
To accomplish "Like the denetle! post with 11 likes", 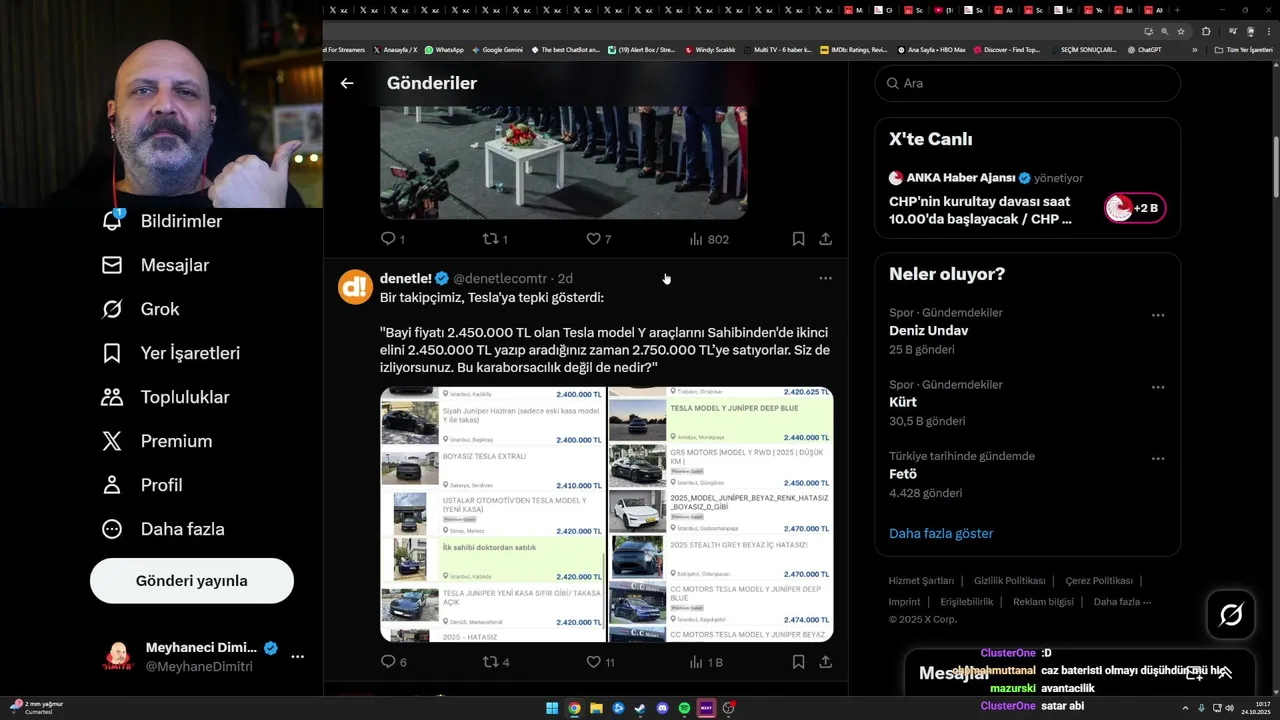I will pyautogui.click(x=600, y=662).
